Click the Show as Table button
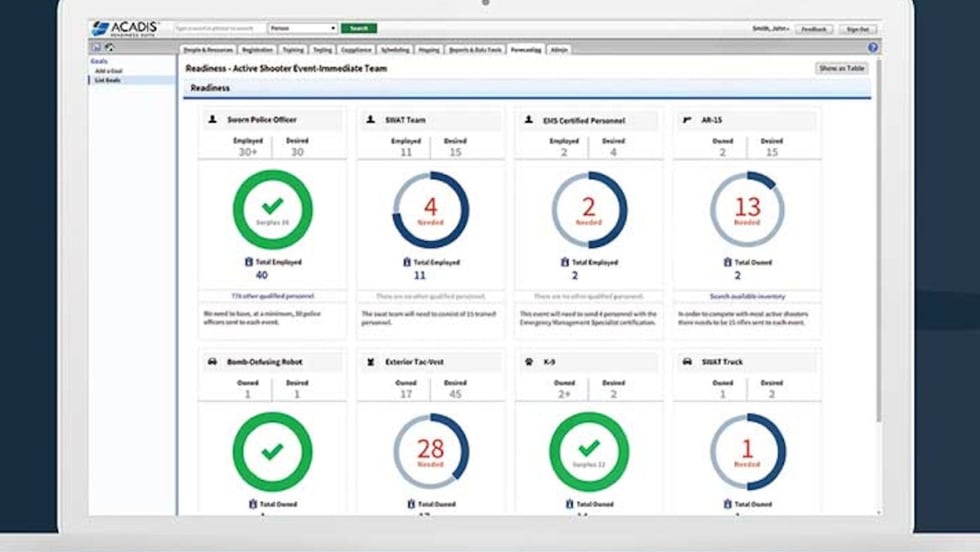 point(842,68)
